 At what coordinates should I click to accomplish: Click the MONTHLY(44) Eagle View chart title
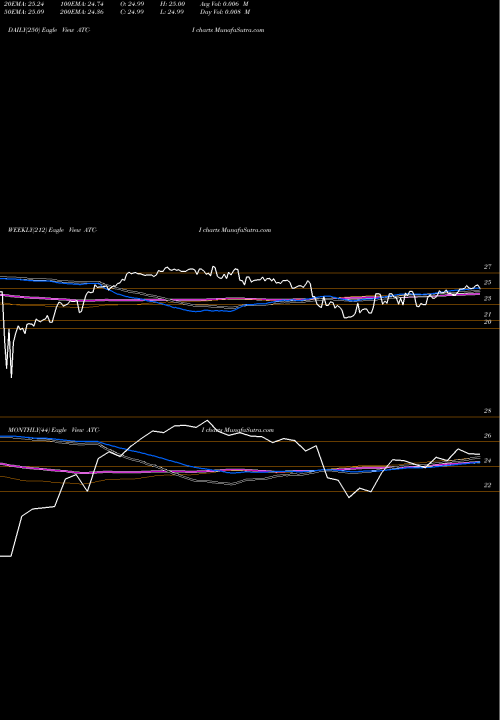[54, 430]
